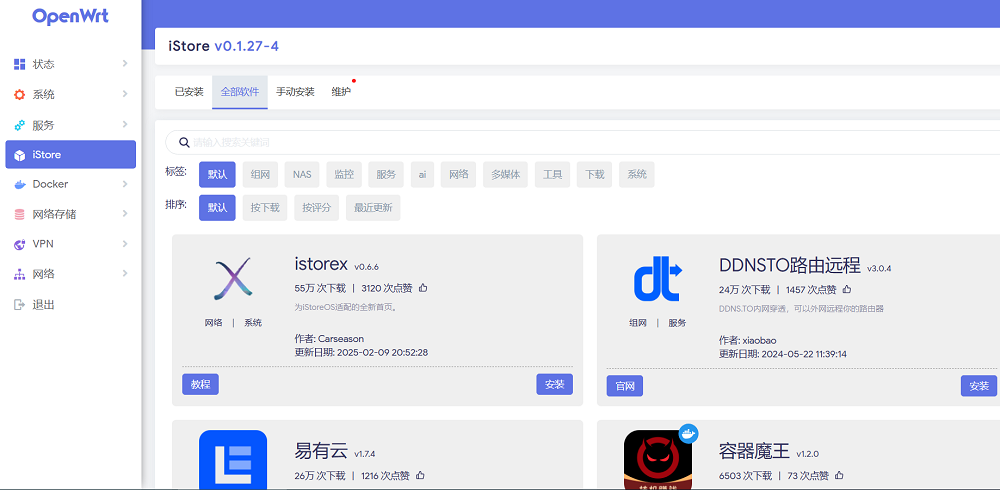The image size is (1000, 490).
Task: Select the ai tag filter
Action: pos(422,174)
